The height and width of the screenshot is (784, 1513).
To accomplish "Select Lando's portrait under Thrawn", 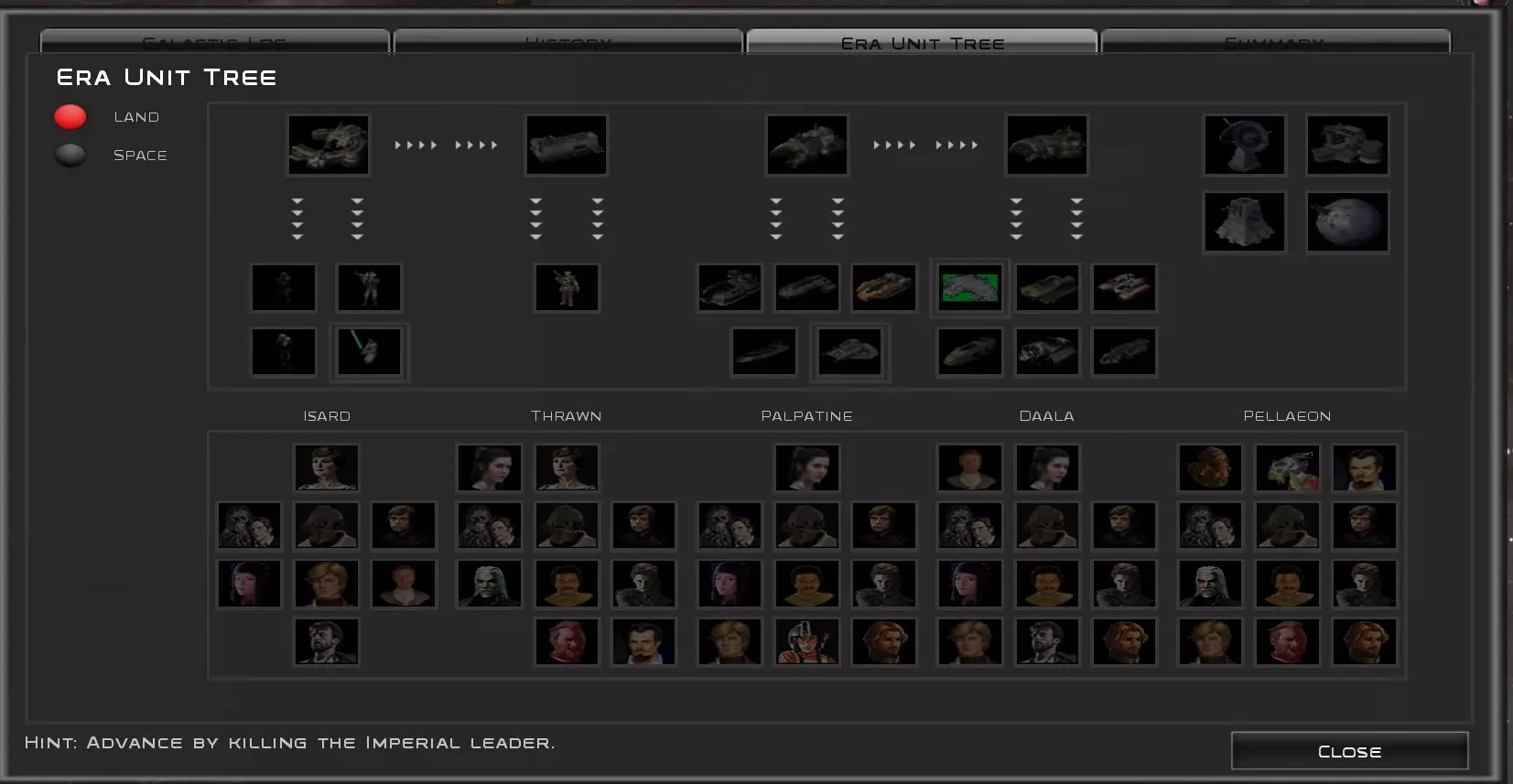I will click(567, 584).
